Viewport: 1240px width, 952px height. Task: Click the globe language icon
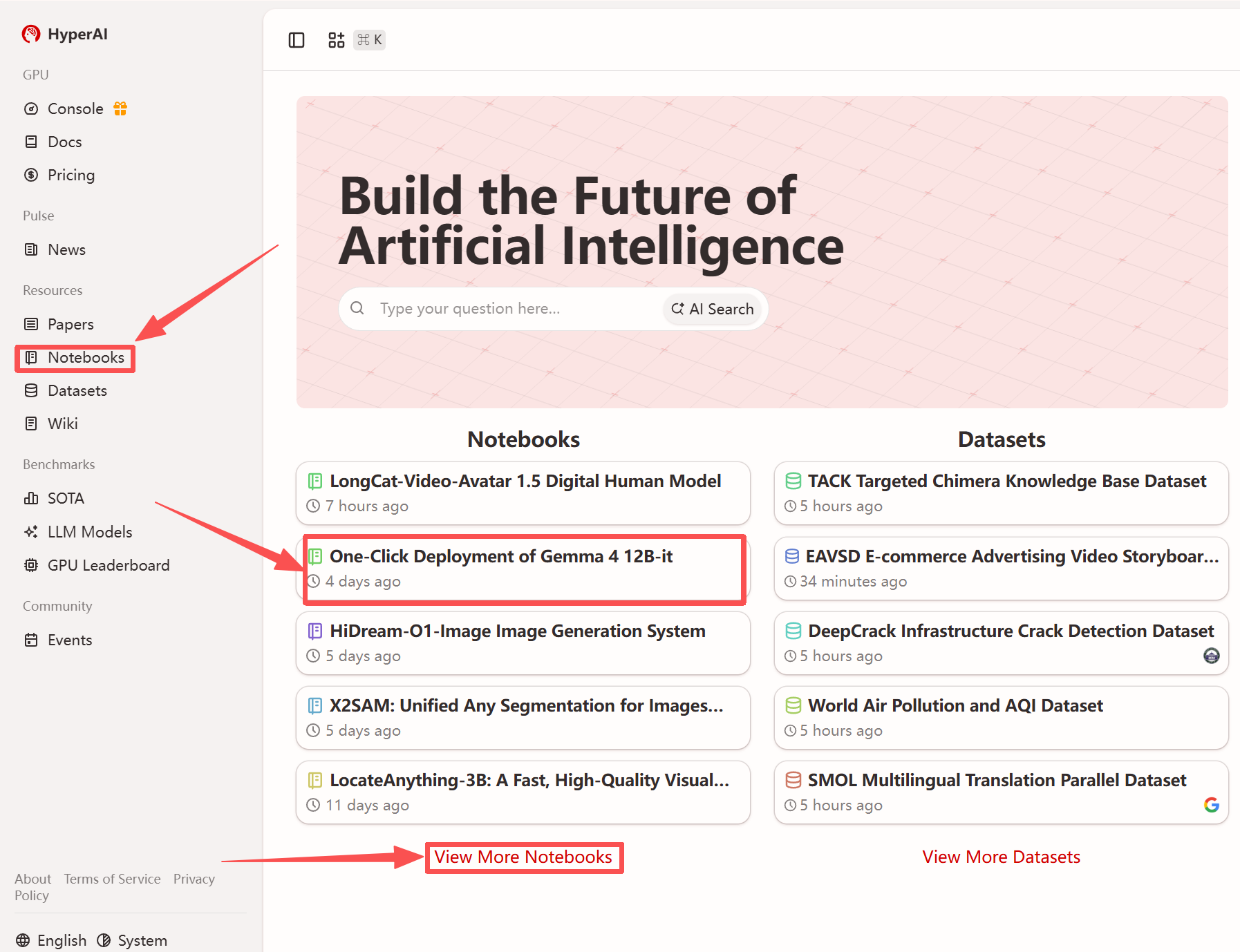23,940
